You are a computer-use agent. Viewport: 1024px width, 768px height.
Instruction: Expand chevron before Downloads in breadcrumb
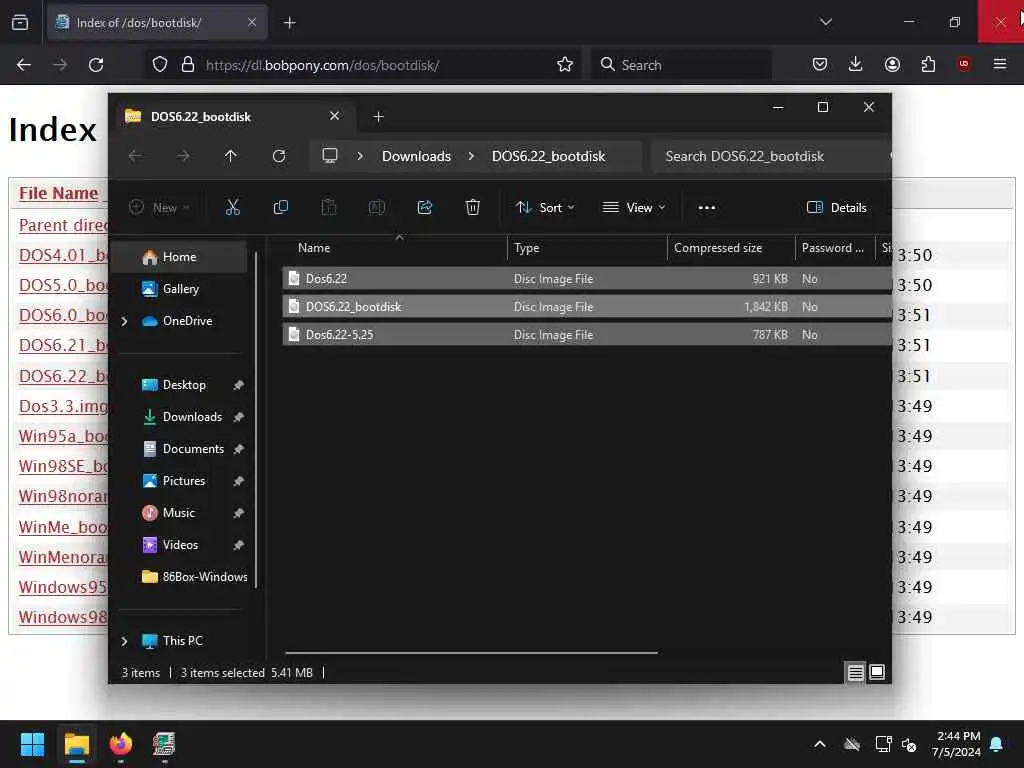[x=360, y=157]
